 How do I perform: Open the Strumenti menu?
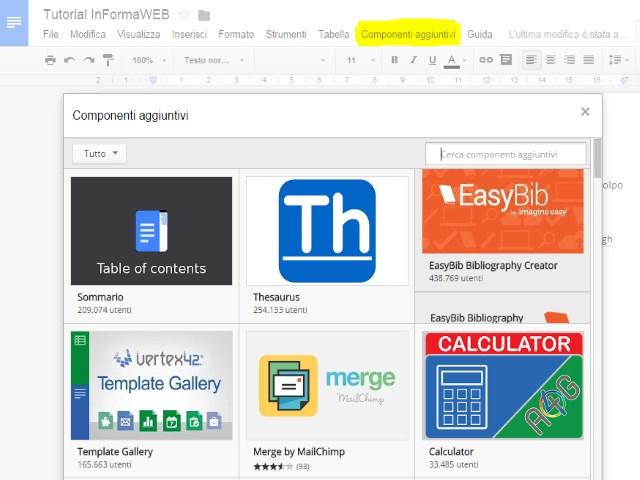286,34
